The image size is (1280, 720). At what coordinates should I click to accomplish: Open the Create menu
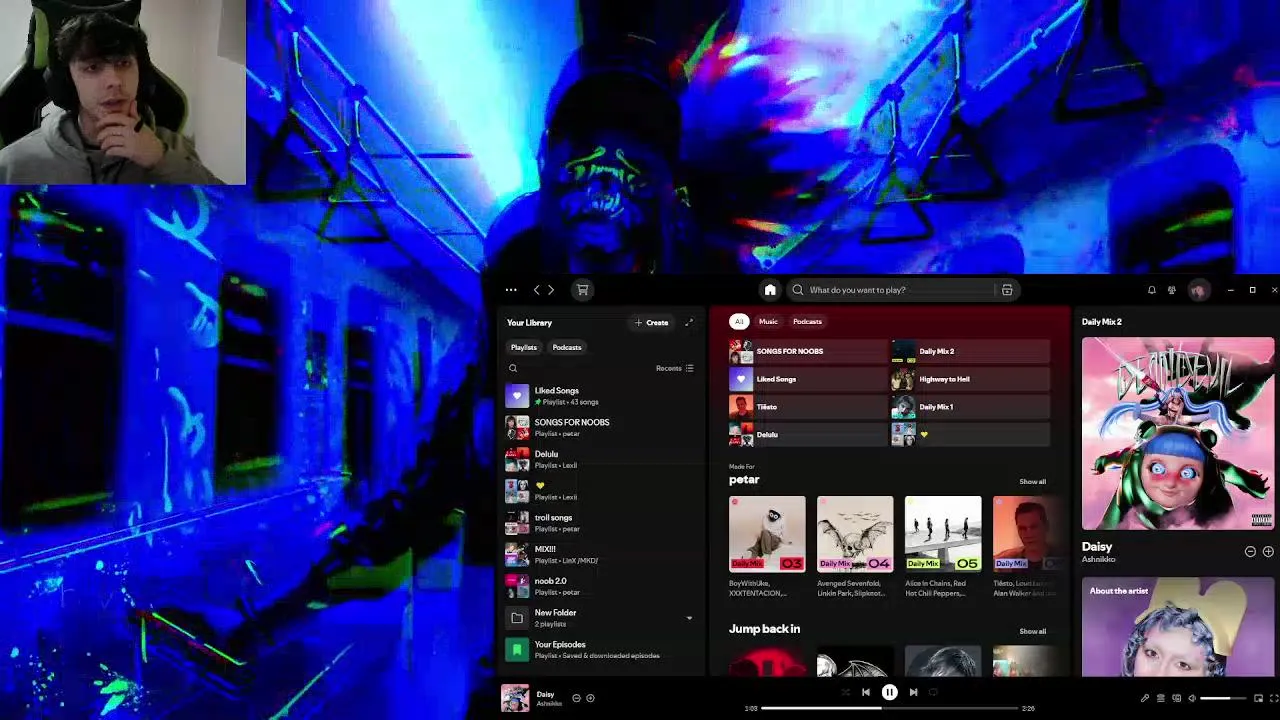click(651, 323)
